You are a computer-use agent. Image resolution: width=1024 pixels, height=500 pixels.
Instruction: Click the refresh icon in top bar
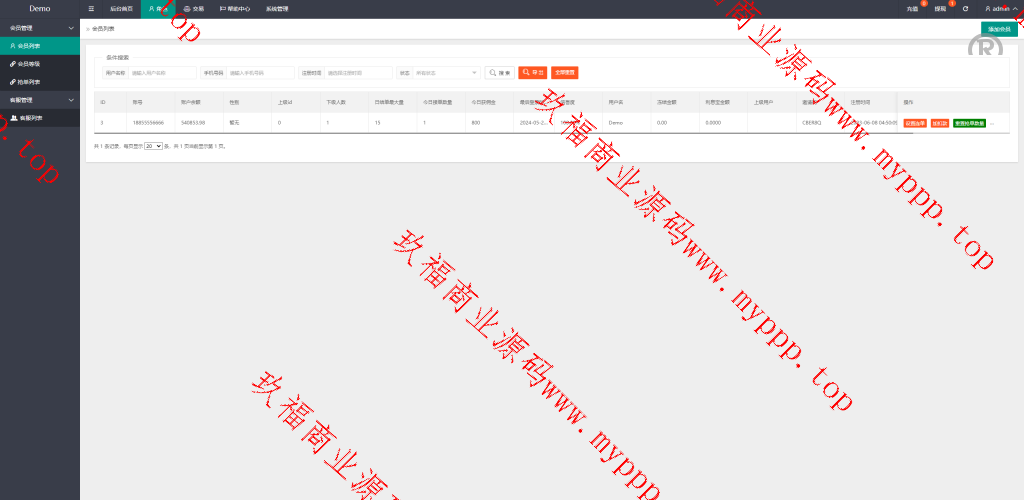[x=965, y=8]
